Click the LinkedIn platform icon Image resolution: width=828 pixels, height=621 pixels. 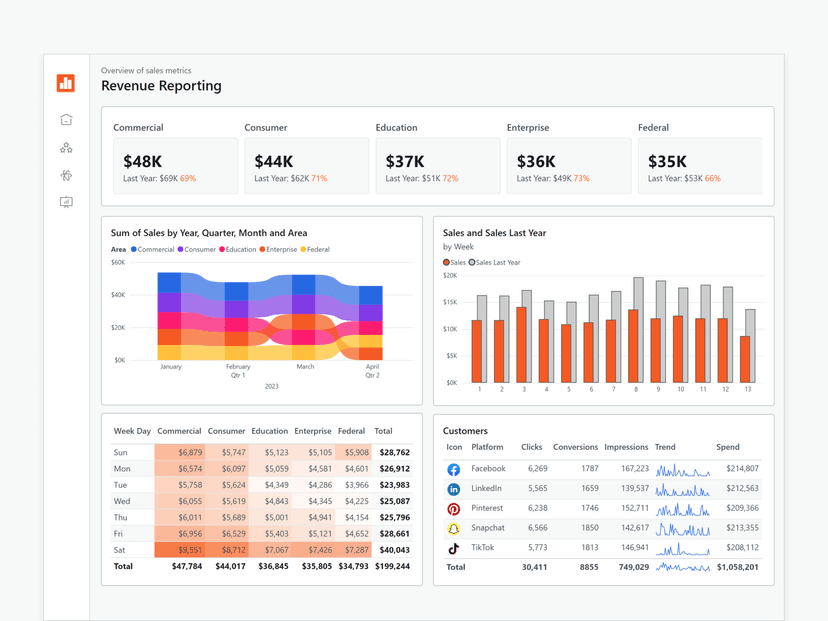(453, 489)
